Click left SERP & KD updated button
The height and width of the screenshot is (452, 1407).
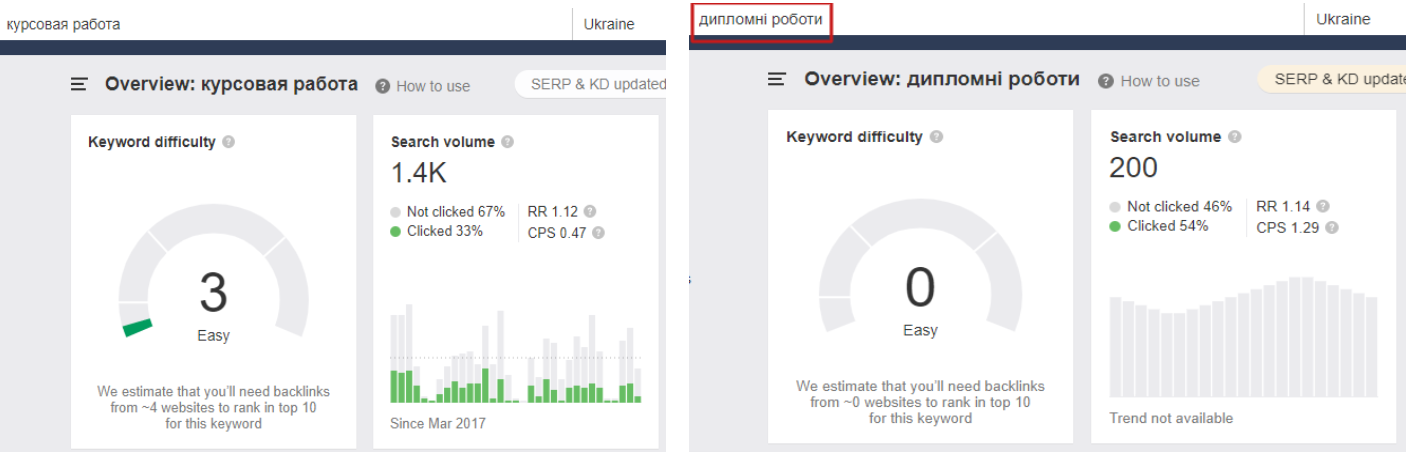coord(591,84)
